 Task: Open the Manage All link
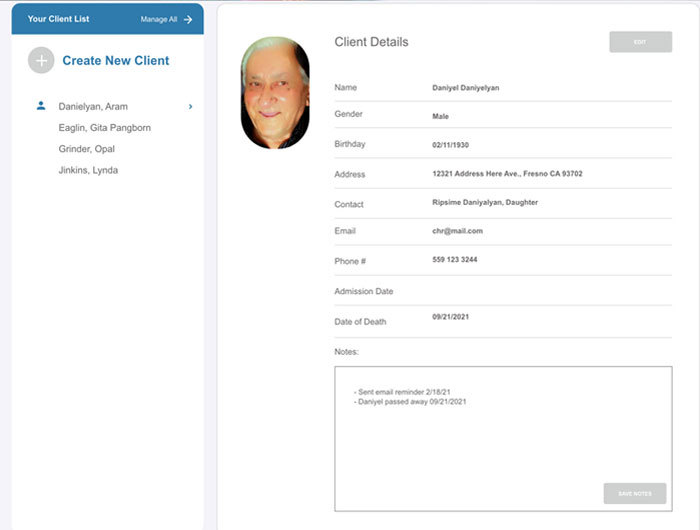[x=159, y=19]
